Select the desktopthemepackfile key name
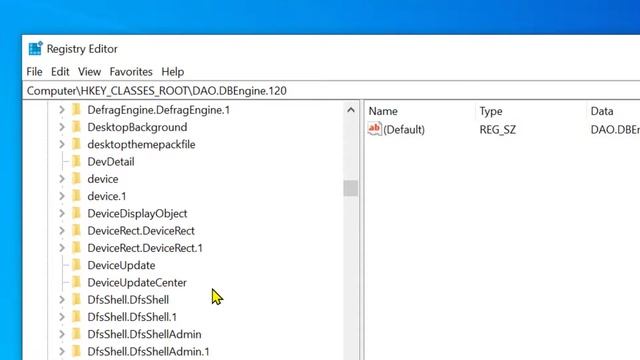Viewport: 640px width, 360px height. (x=141, y=144)
